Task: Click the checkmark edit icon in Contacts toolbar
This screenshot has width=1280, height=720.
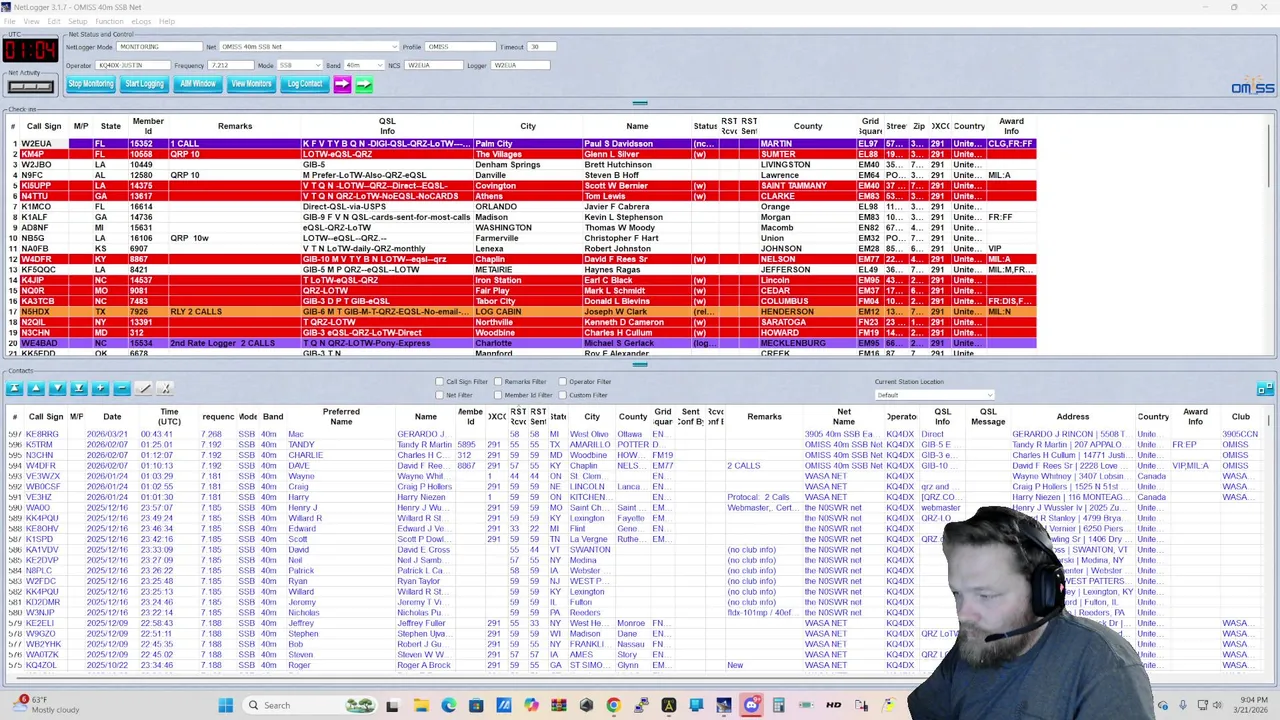Action: coord(144,388)
